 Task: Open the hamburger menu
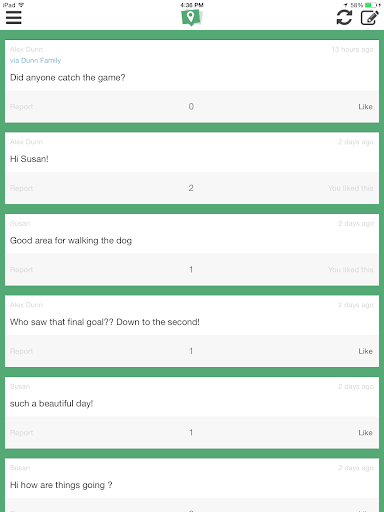click(14, 17)
